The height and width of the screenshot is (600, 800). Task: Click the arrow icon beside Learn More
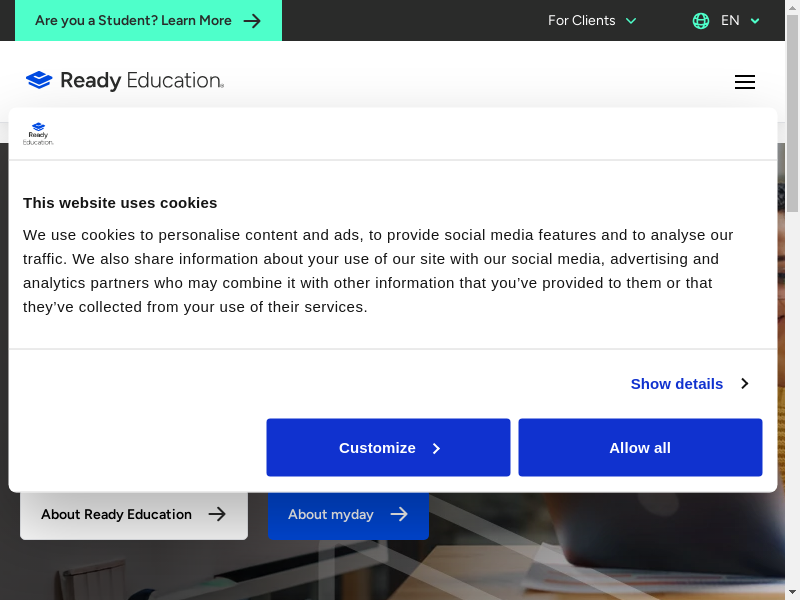pos(253,21)
